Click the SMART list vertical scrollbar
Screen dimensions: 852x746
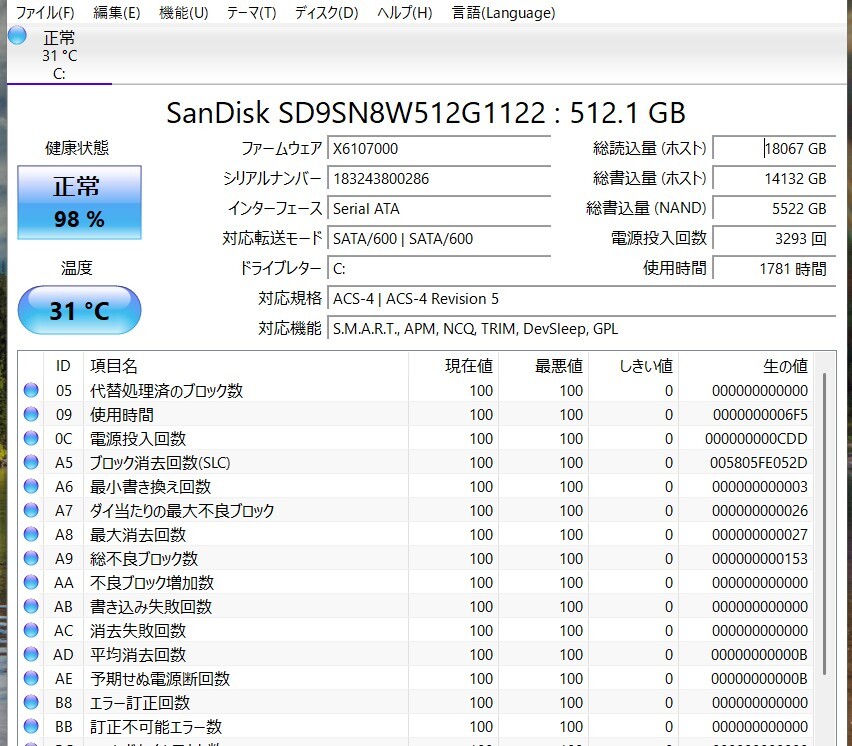pyautogui.click(x=825, y=520)
